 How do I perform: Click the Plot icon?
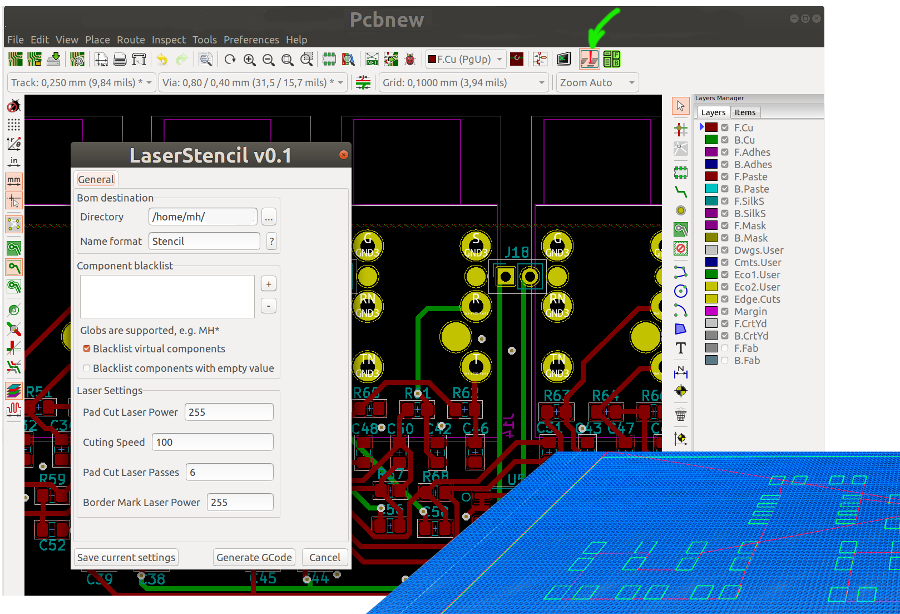tap(139, 59)
